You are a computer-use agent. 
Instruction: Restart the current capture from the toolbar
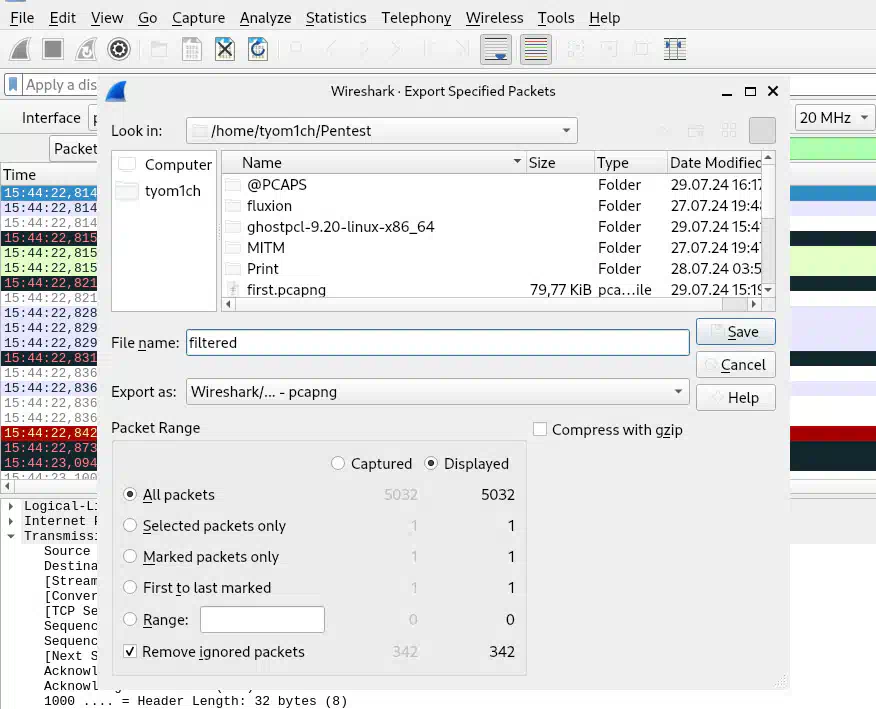point(86,49)
